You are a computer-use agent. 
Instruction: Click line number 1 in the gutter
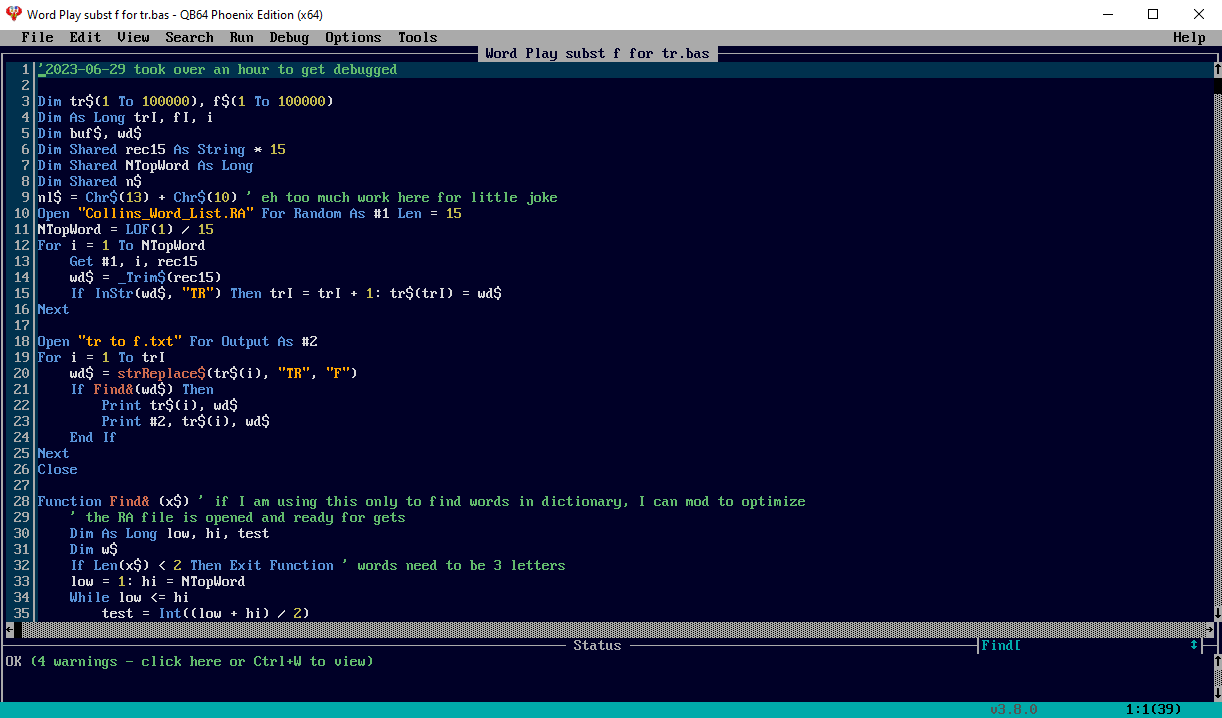[x=25, y=70]
